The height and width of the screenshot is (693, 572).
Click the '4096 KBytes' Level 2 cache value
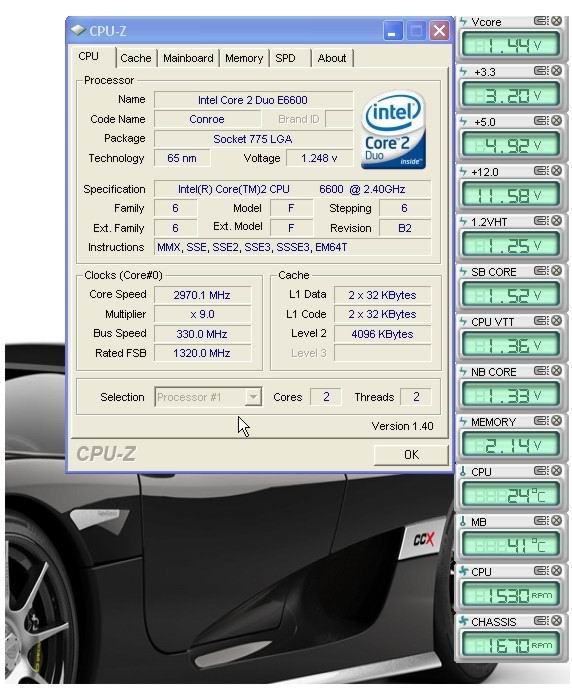click(x=382, y=334)
